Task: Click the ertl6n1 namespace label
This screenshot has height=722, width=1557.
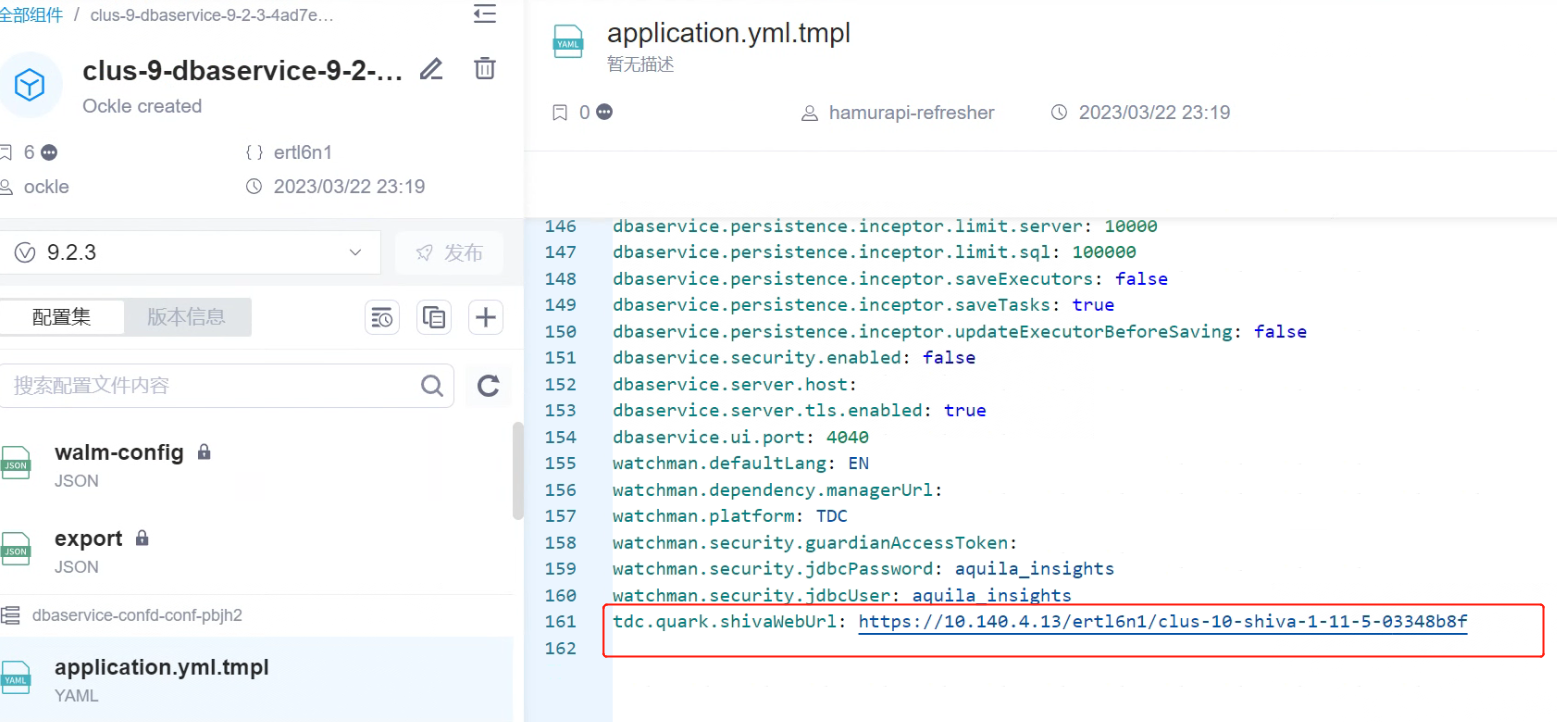Action: (x=302, y=153)
